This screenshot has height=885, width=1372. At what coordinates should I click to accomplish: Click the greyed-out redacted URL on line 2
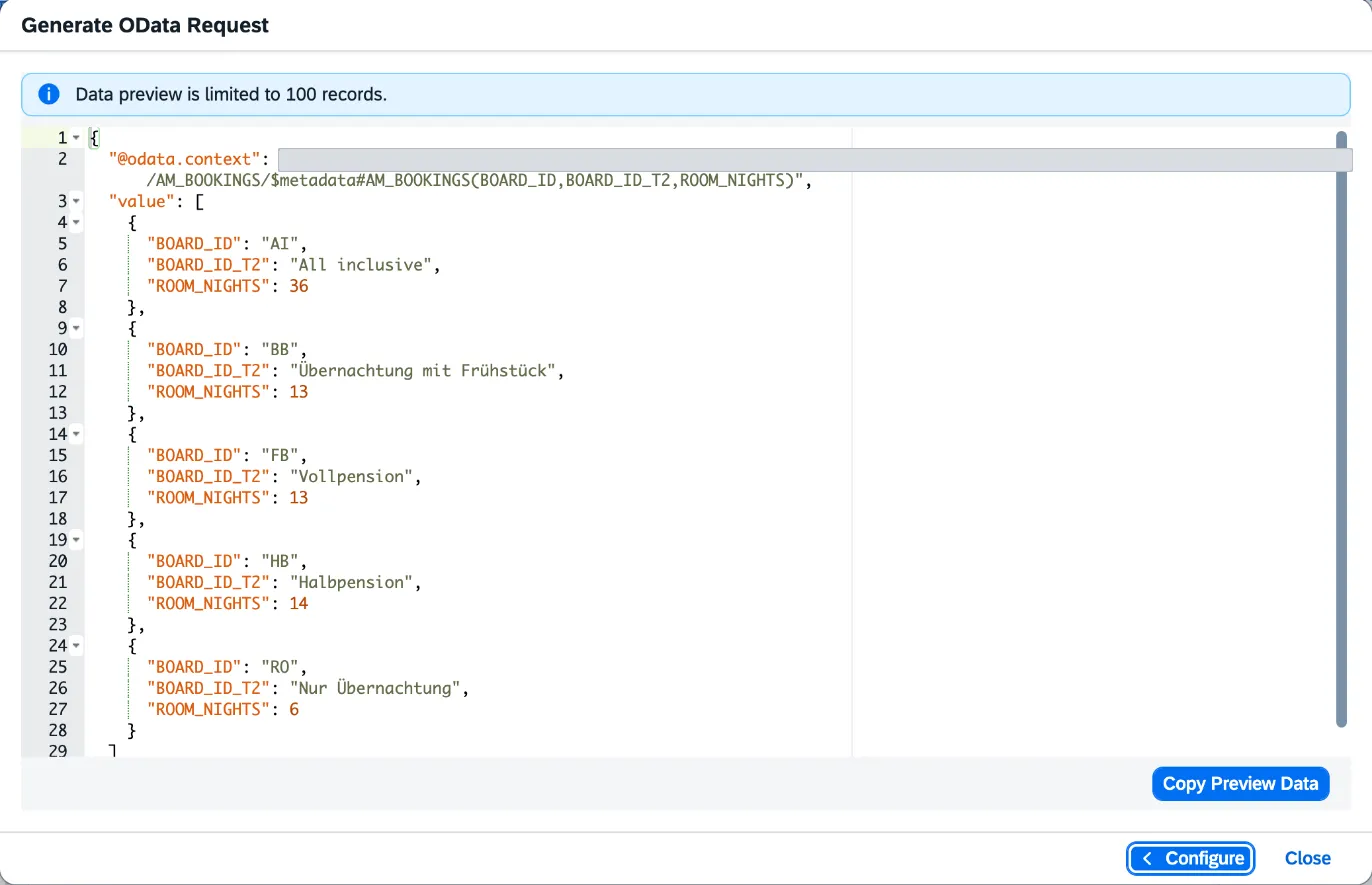(814, 159)
